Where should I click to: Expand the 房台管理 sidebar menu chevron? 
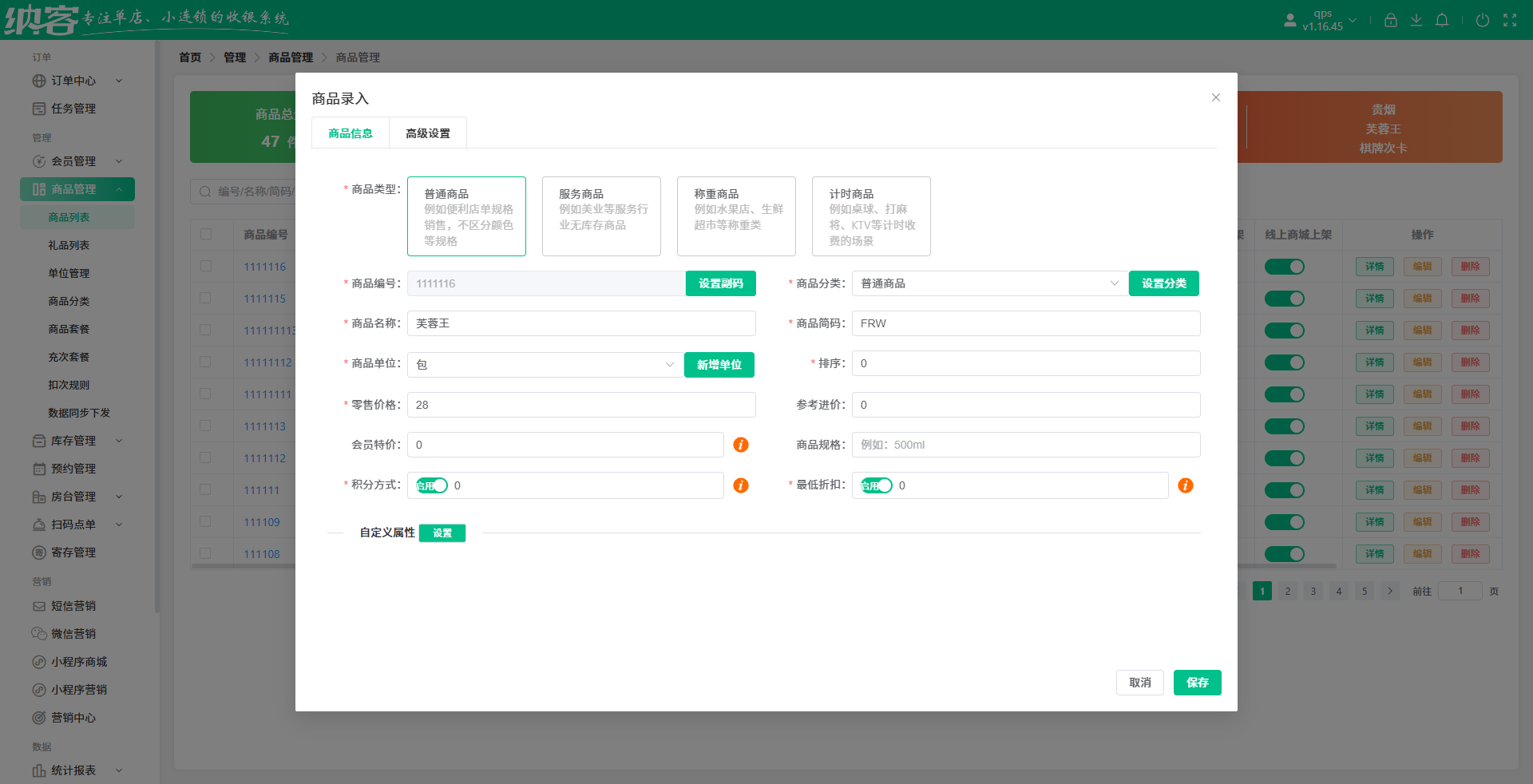119,497
